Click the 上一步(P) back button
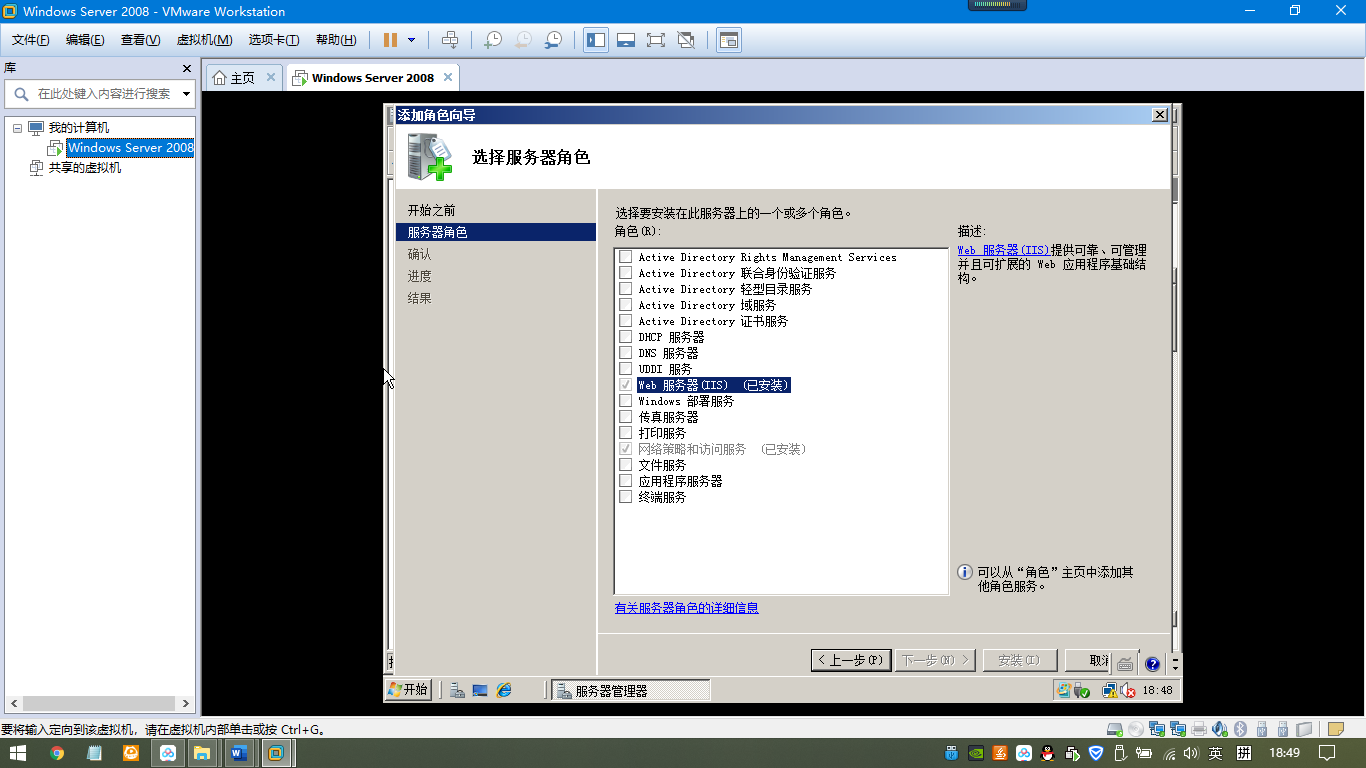 (x=851, y=661)
